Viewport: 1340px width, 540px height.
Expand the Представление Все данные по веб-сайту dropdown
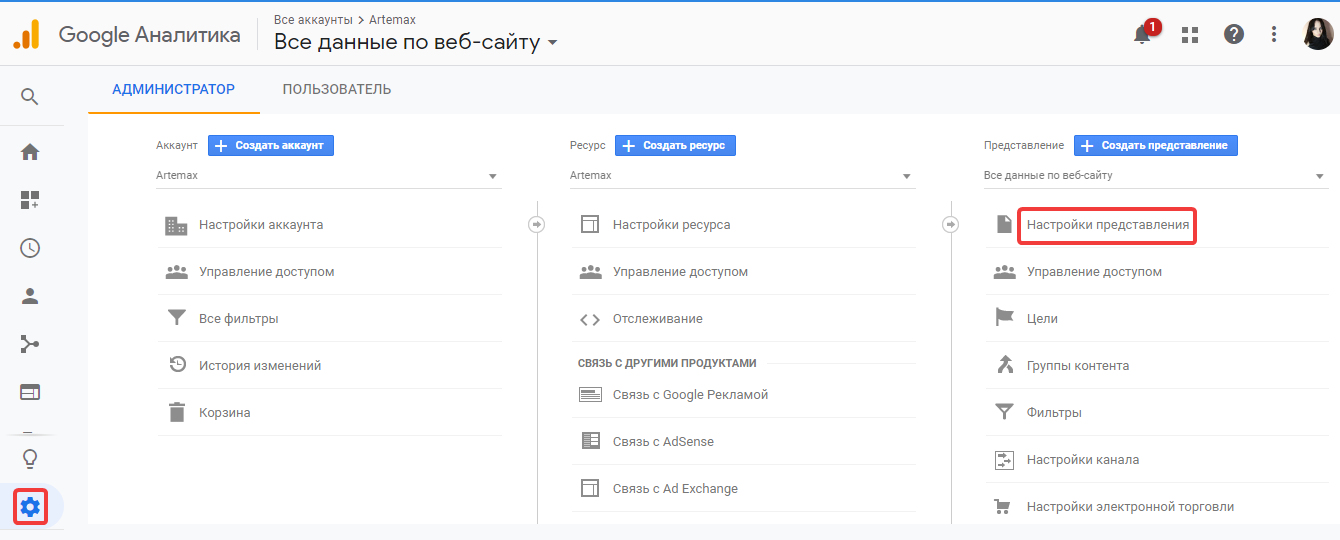pyautogui.click(x=1156, y=176)
